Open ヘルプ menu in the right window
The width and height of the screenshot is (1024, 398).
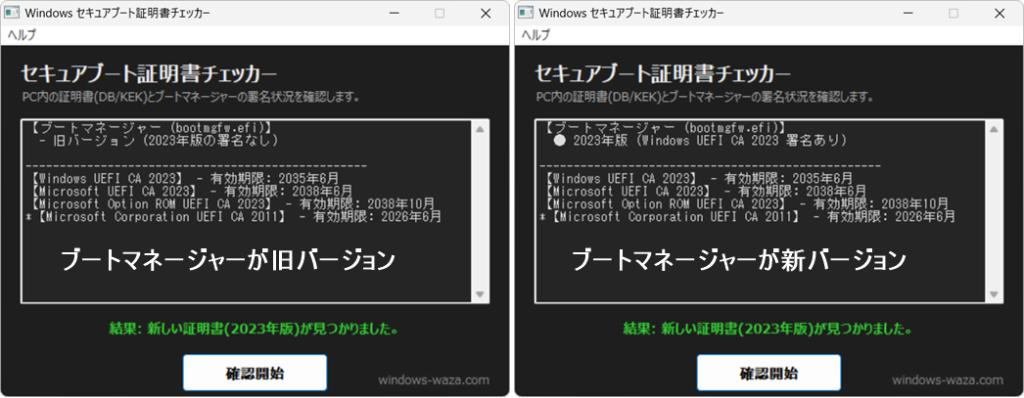click(x=537, y=35)
